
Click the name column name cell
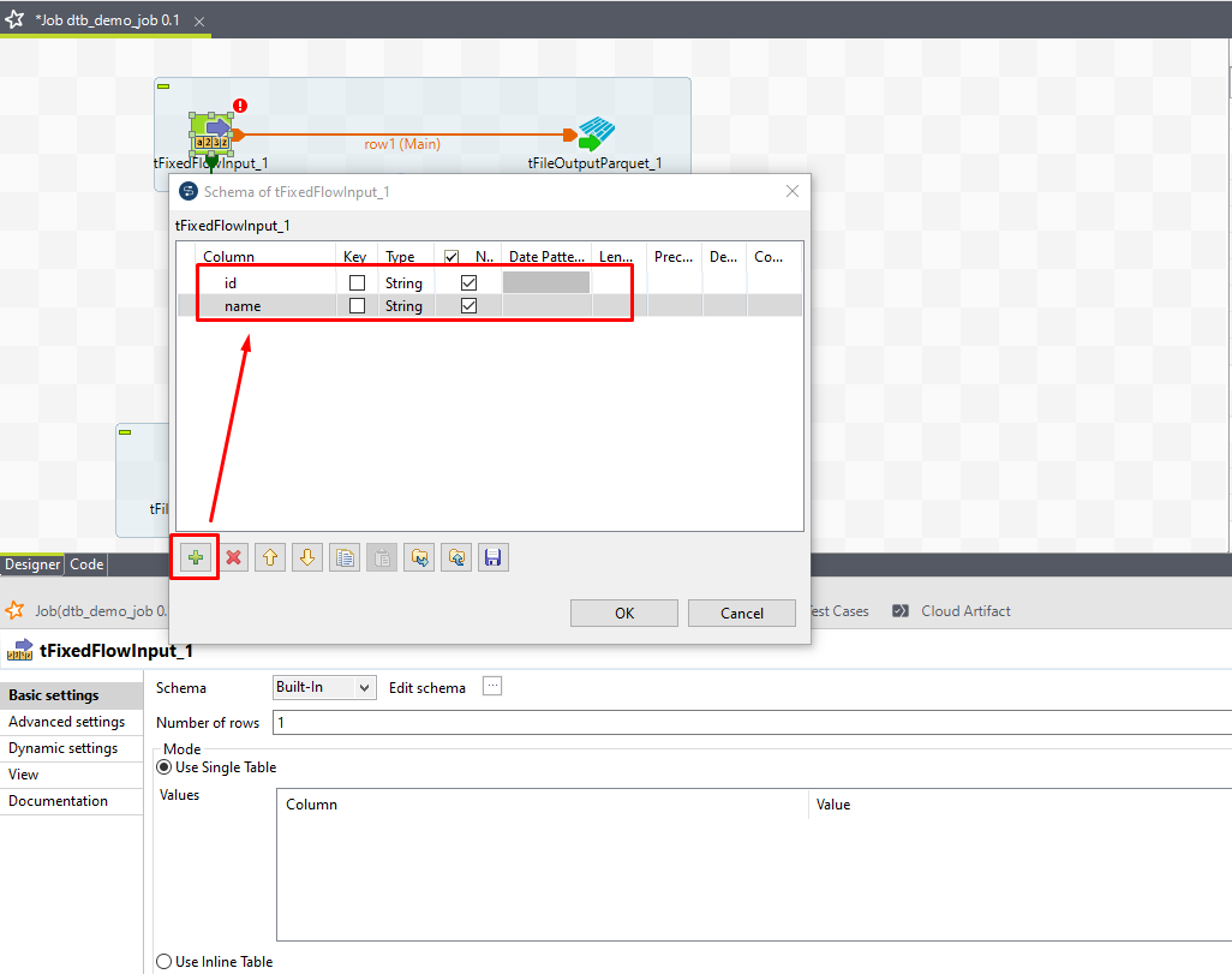(265, 306)
